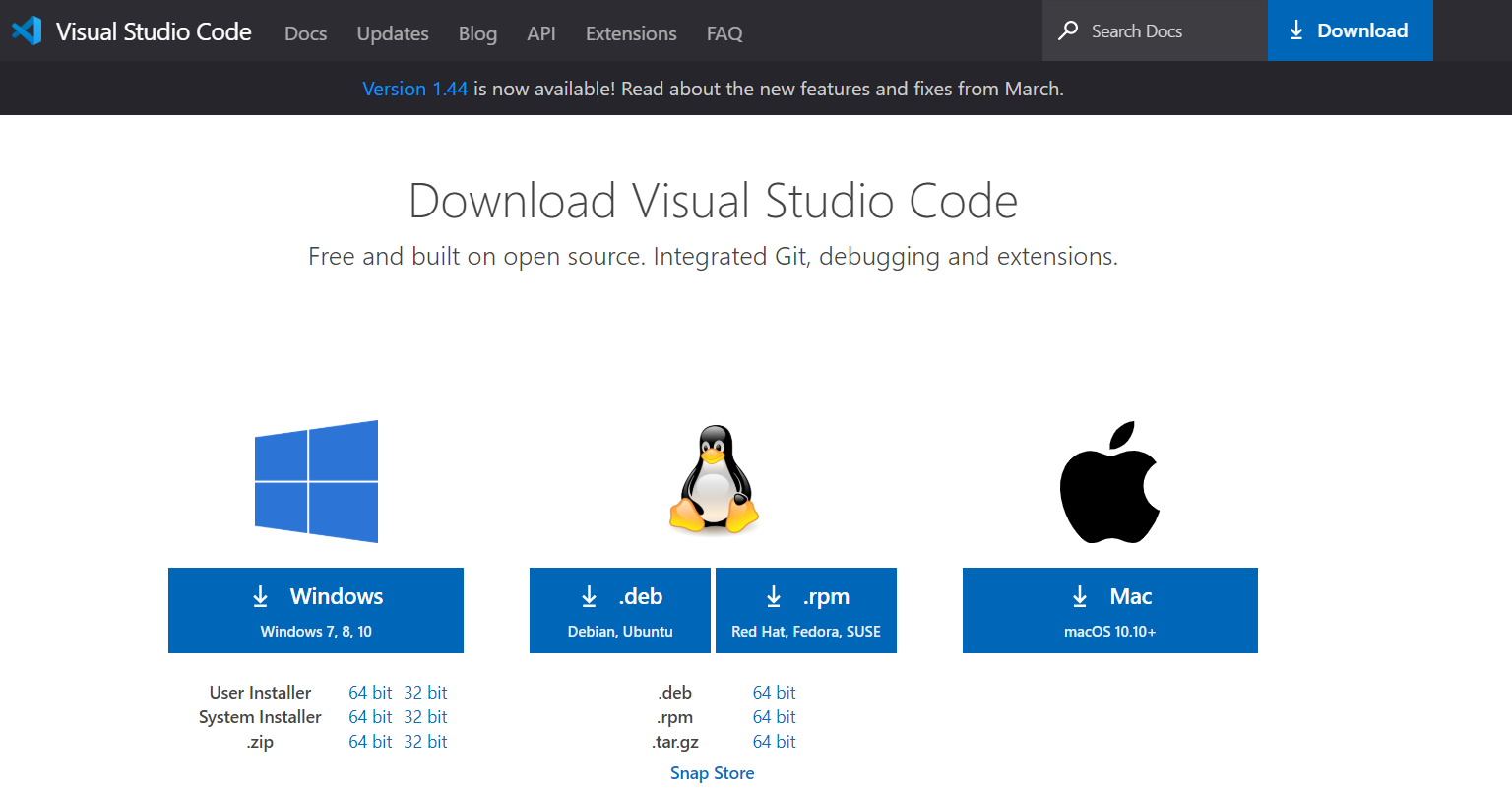Open the API navigation item
This screenshot has height=790, width=1512.
[541, 33]
